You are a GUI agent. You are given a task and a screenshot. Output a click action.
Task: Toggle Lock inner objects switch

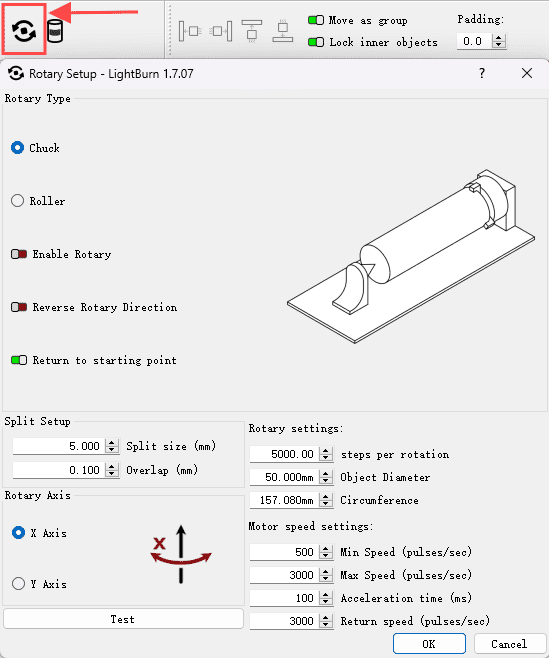tap(316, 42)
